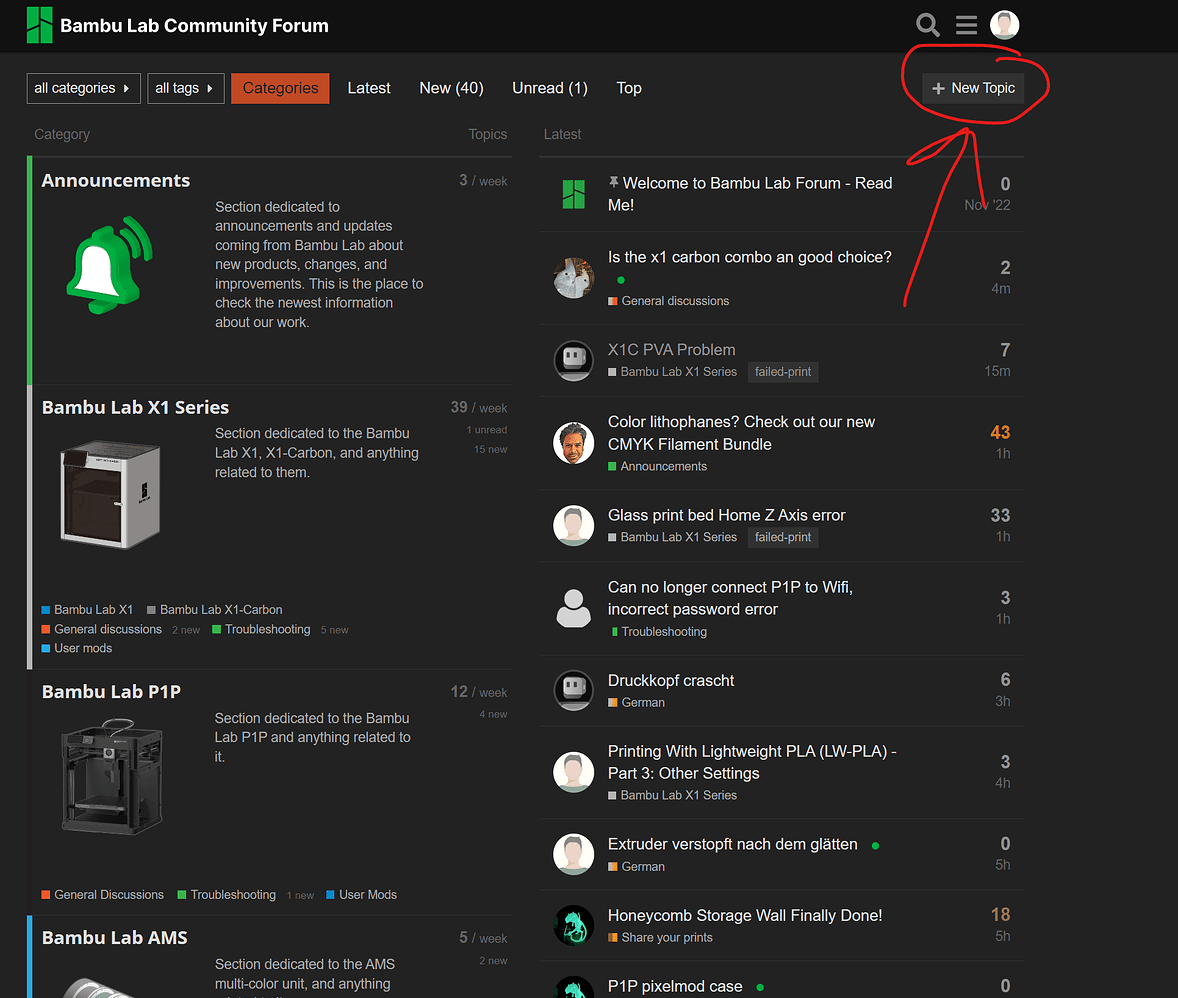Open the forum search icon
This screenshot has height=998, width=1178.
928,25
